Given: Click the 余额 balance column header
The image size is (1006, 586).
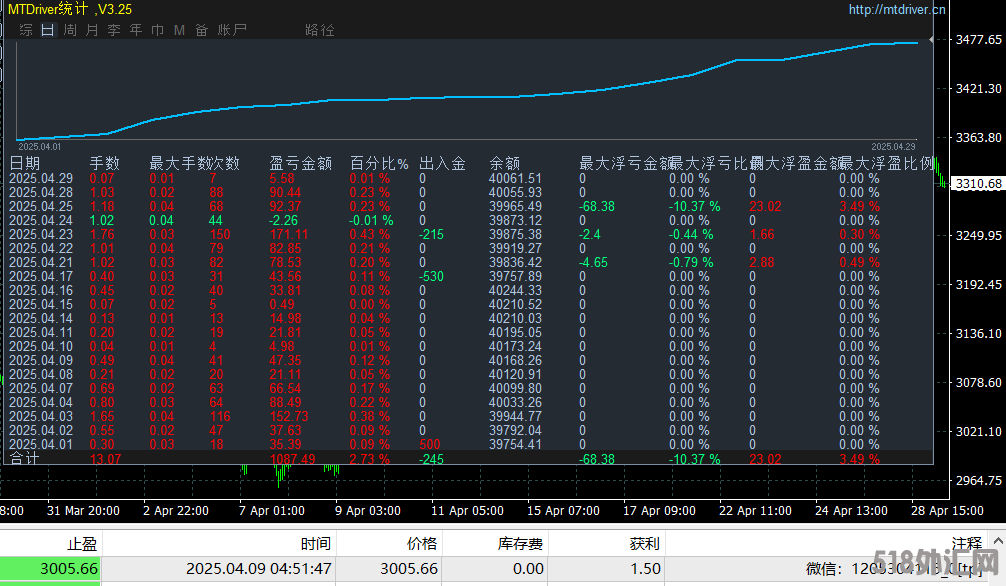Looking at the screenshot, I should pyautogui.click(x=504, y=163).
